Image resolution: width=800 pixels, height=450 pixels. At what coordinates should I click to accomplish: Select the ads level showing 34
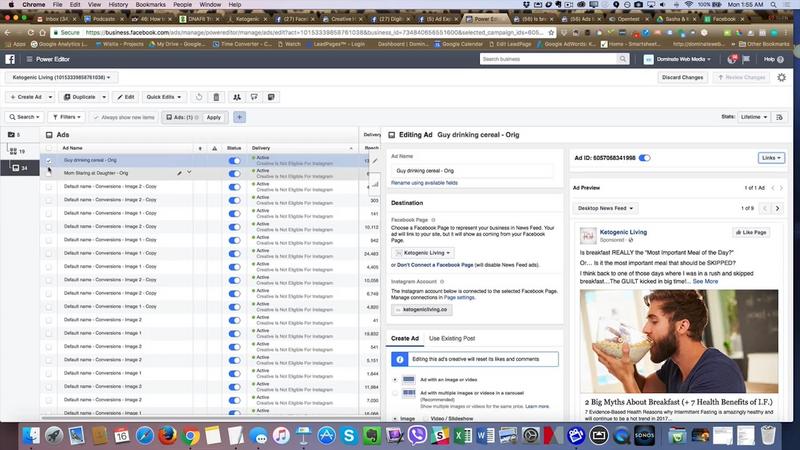click(x=20, y=168)
